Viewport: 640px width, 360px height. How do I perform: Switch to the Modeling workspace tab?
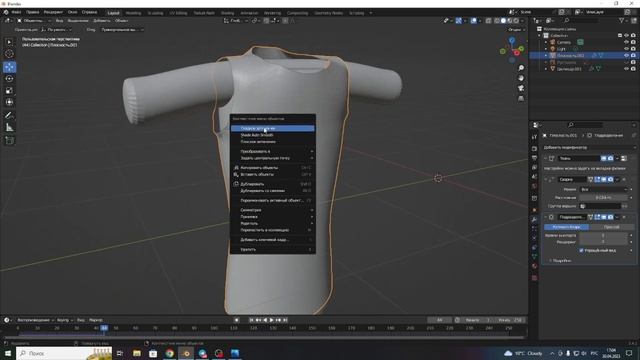pos(133,13)
